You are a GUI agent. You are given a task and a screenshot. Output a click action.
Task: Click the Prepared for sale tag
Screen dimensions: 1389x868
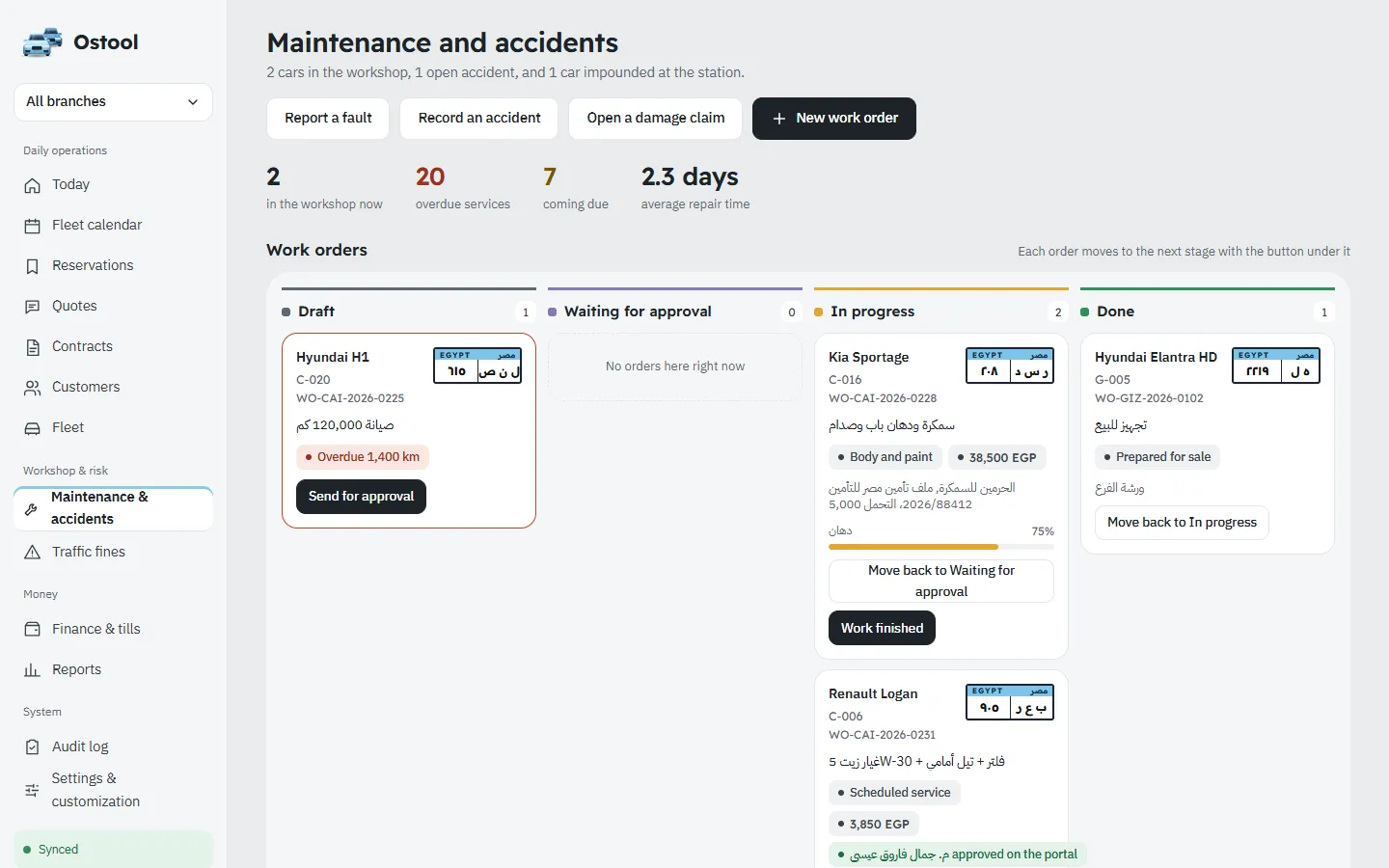[1157, 457]
